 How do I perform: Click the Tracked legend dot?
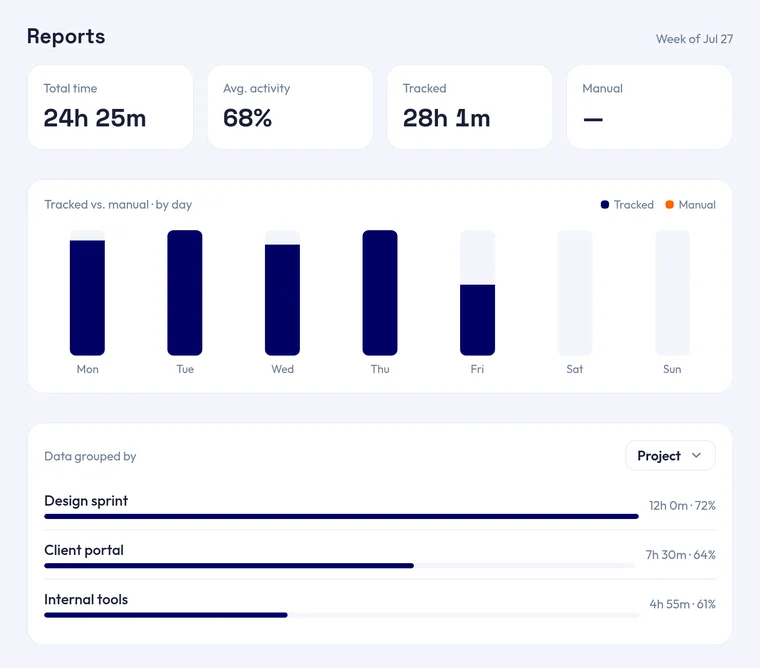604,205
